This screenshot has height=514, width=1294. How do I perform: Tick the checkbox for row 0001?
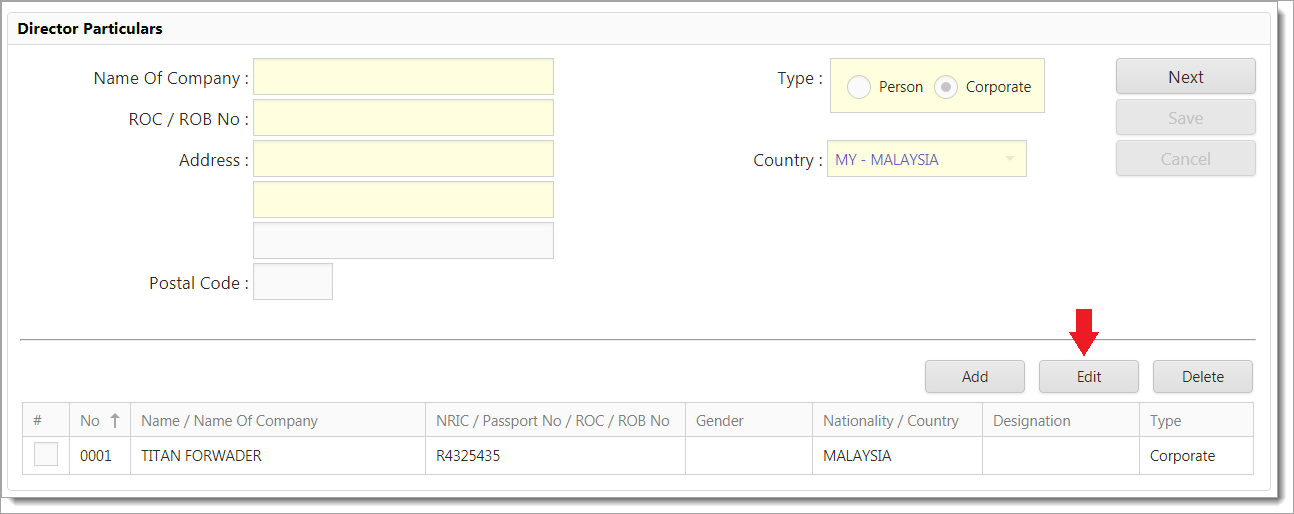click(x=46, y=455)
